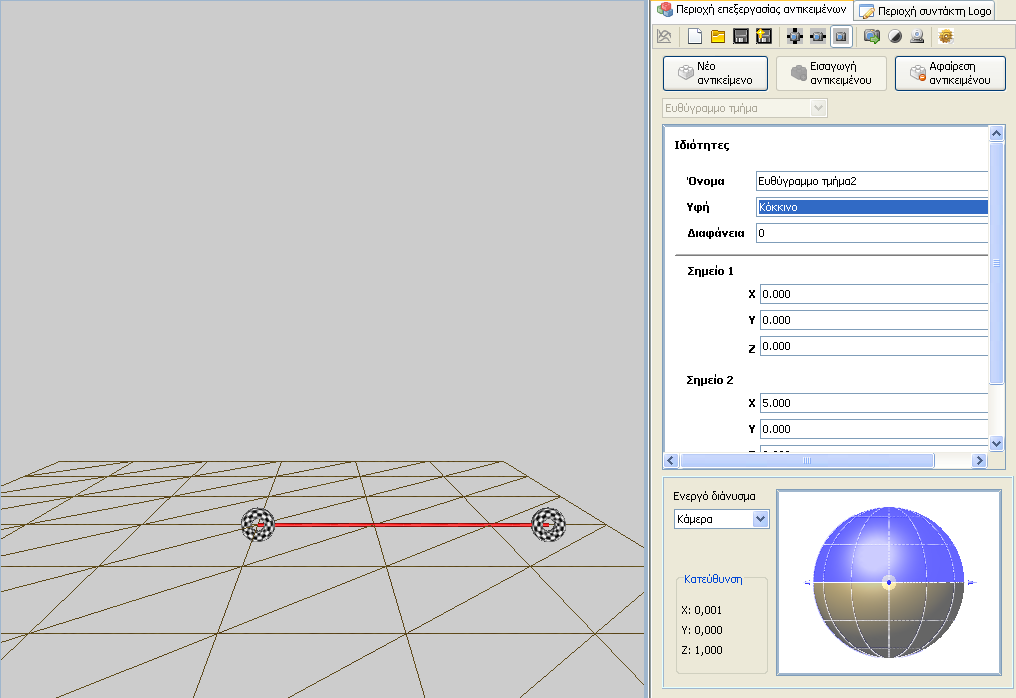Click the blue upper hemisphere of sphere

889,544
